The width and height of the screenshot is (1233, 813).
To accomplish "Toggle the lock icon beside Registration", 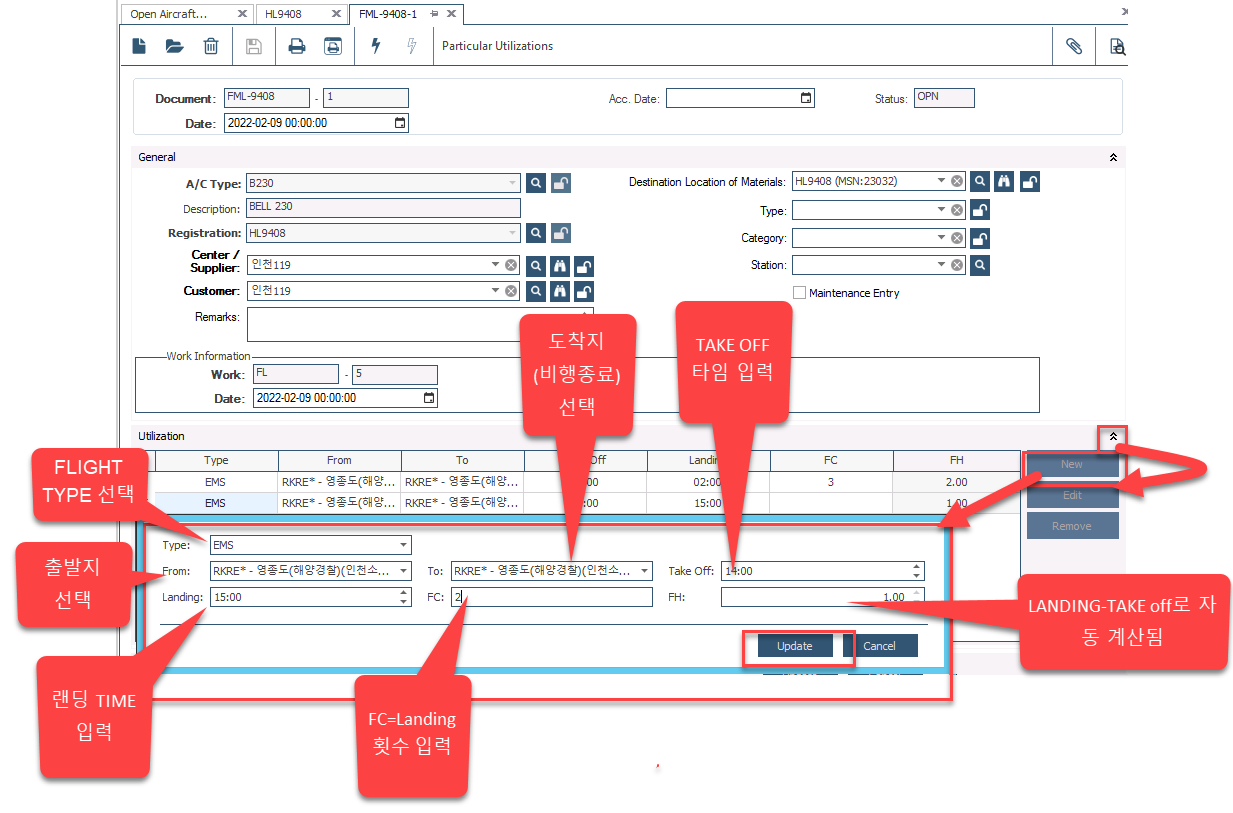I will (x=562, y=233).
